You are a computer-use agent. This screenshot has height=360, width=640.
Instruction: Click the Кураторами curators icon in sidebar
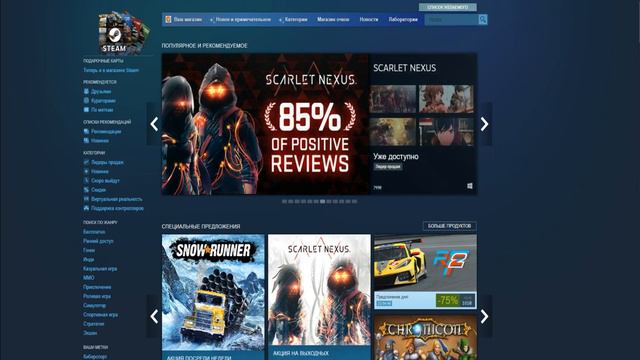[x=86, y=100]
